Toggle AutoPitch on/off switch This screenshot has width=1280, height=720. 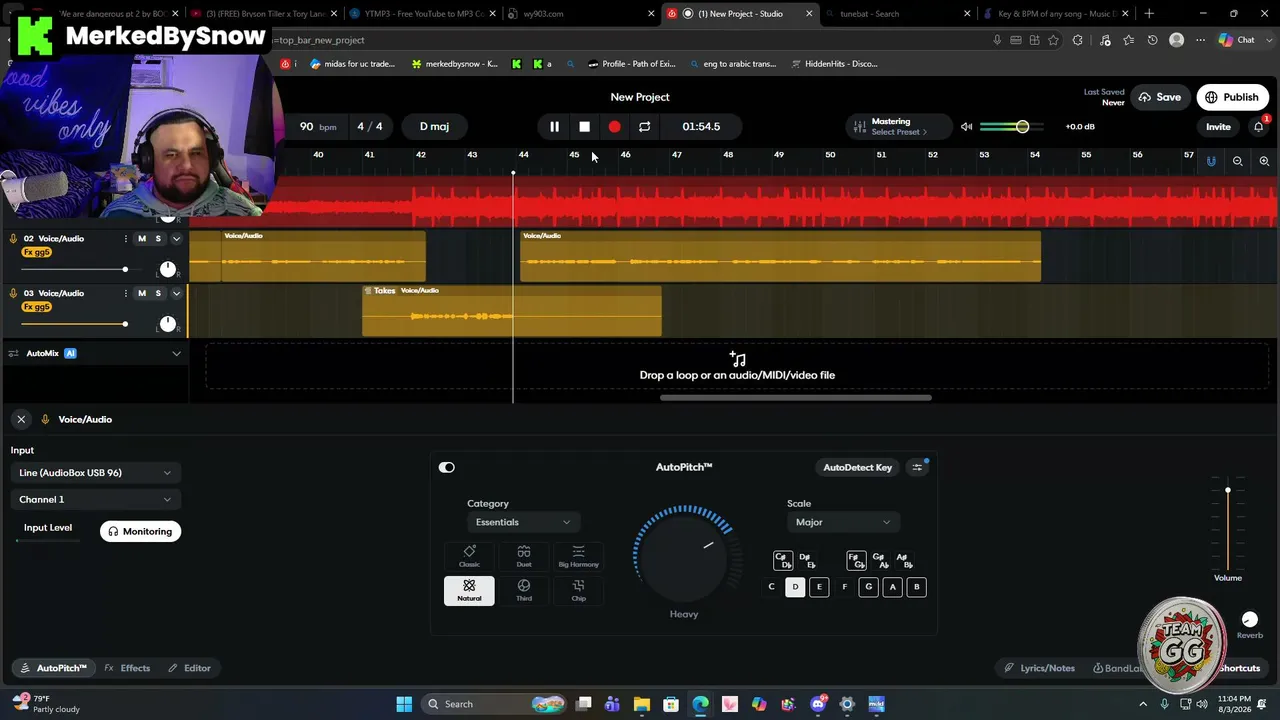pos(447,467)
